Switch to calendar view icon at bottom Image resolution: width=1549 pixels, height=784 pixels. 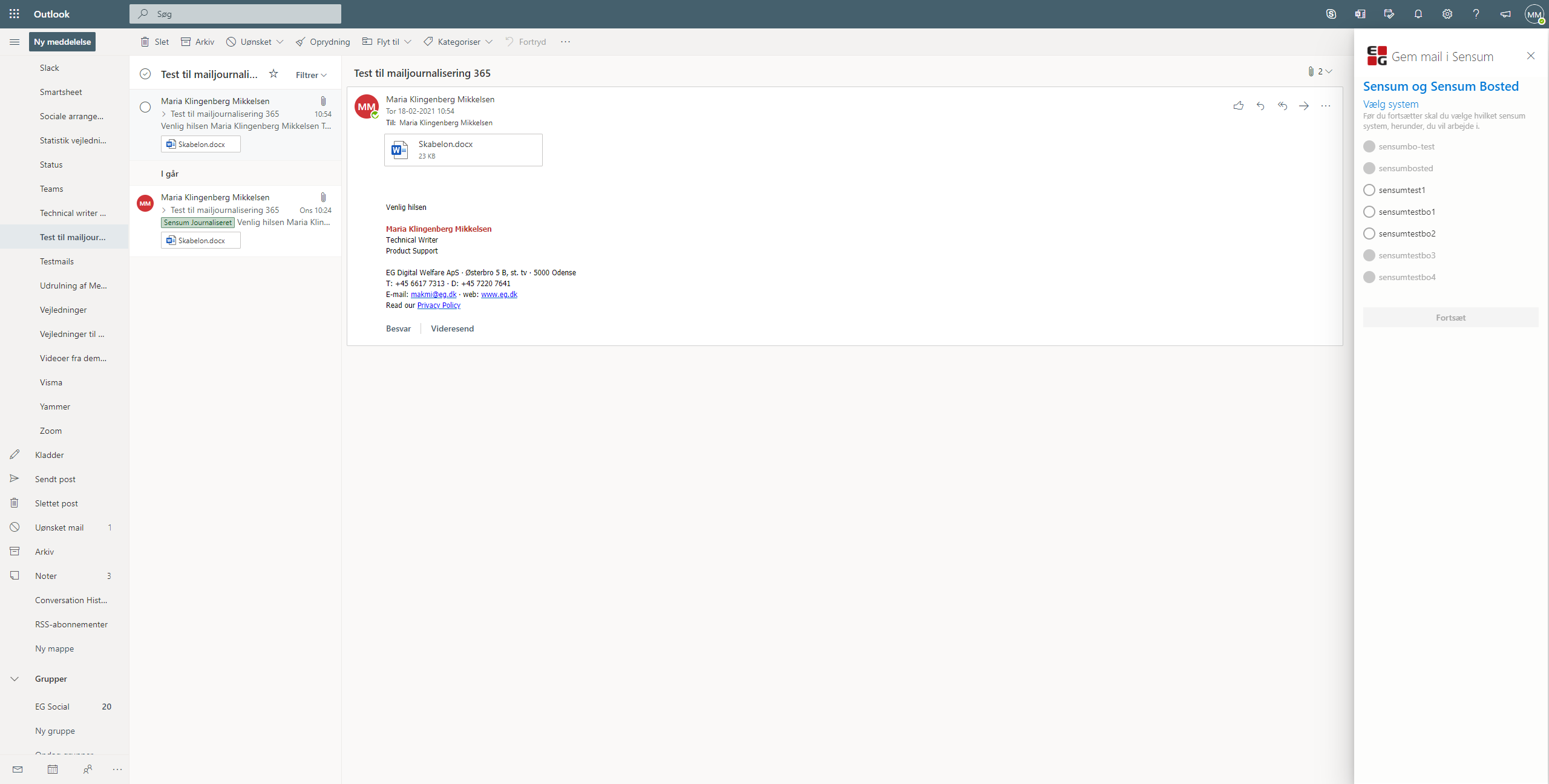pos(53,769)
